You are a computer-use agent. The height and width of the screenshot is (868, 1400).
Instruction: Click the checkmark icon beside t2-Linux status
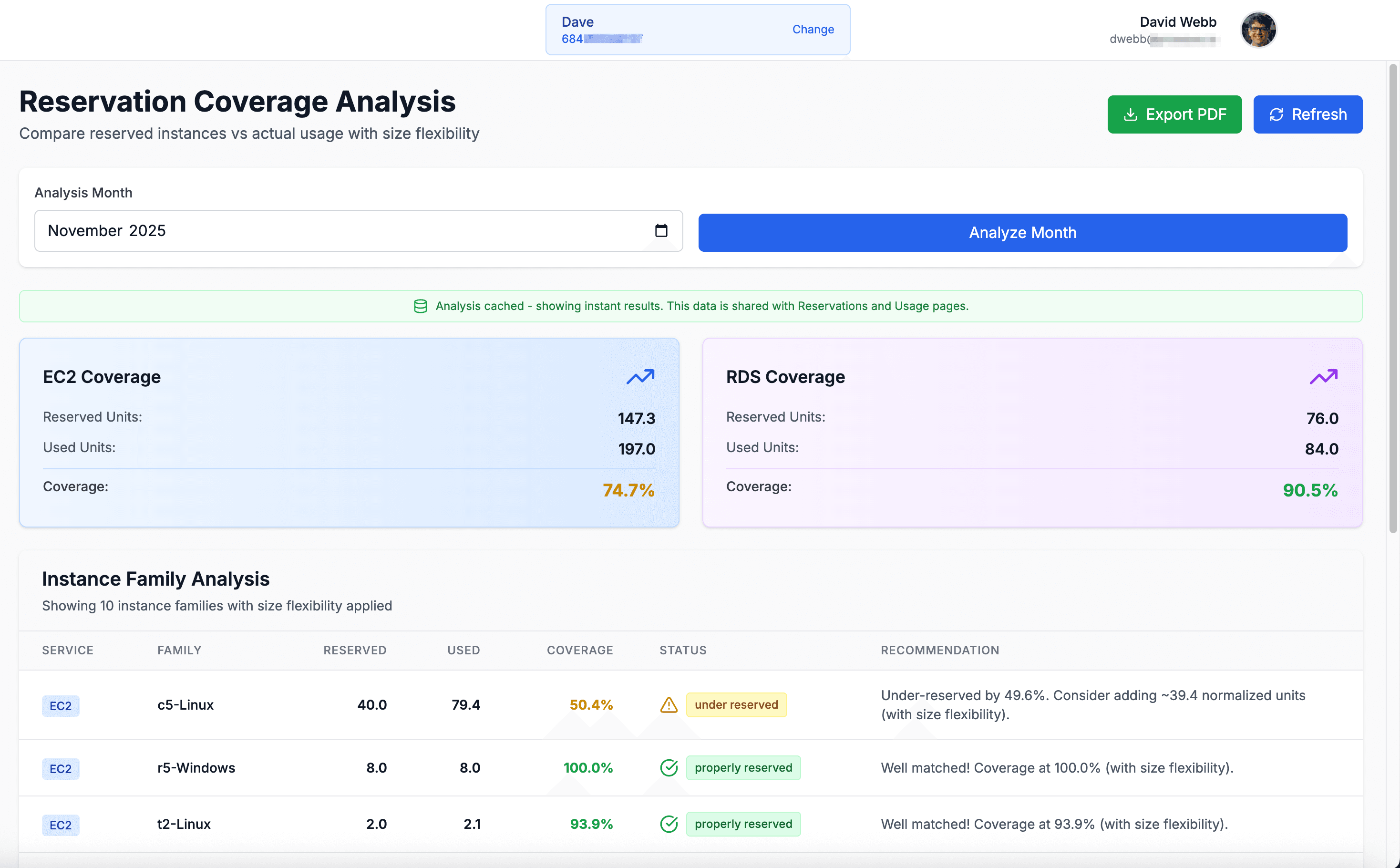(x=669, y=824)
